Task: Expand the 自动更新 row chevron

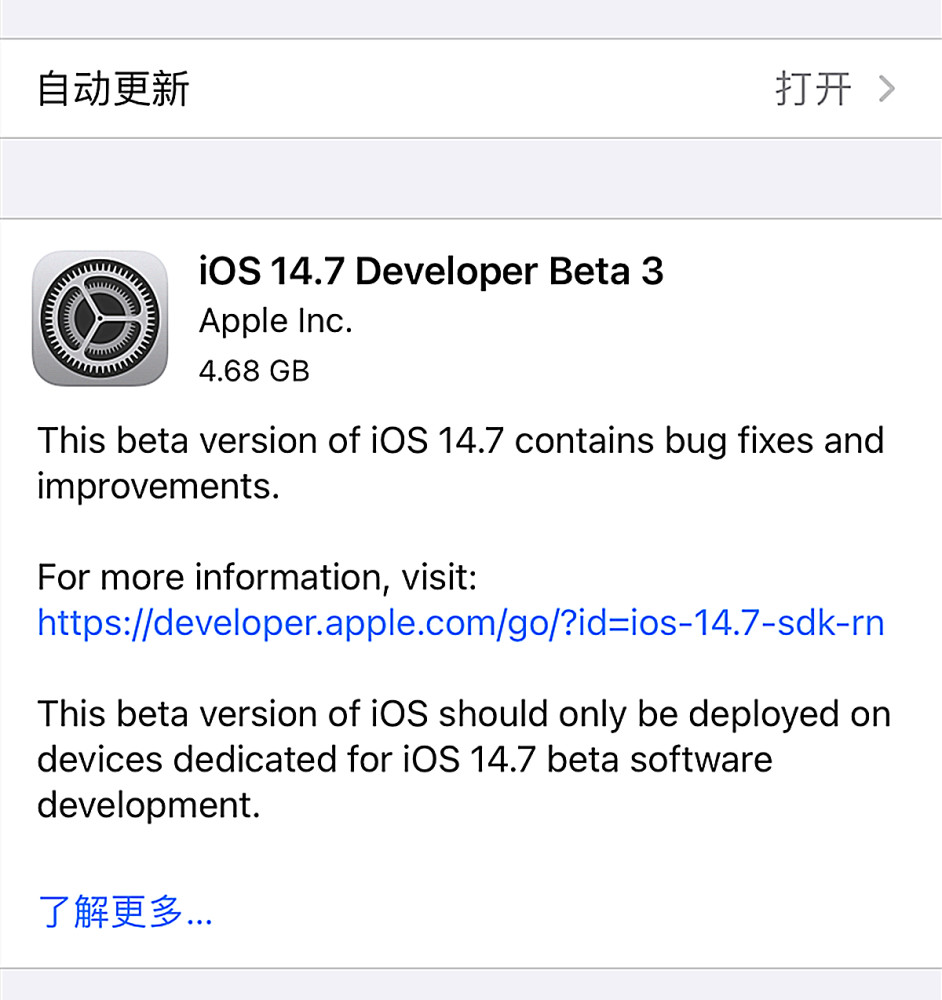Action: (x=887, y=89)
